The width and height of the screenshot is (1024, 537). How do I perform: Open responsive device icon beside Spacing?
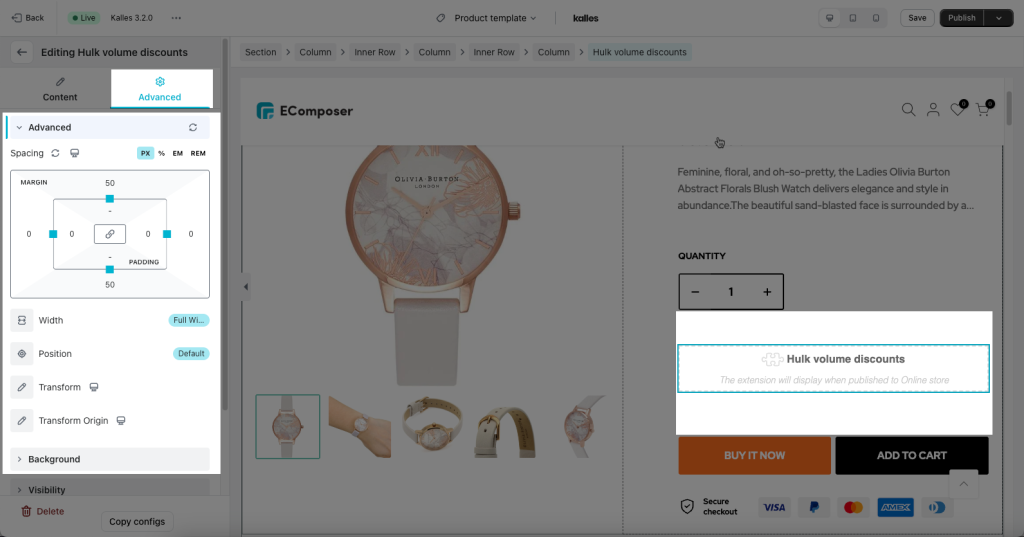[x=74, y=153]
